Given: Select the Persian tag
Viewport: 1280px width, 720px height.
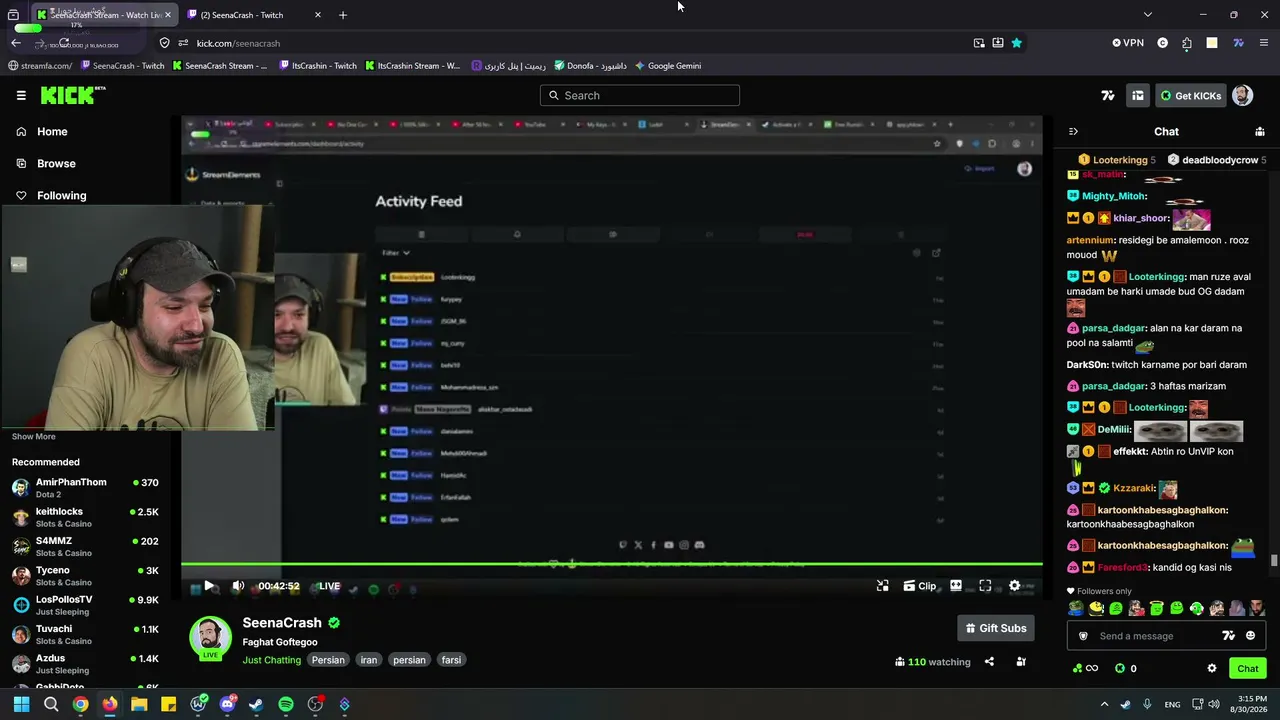Looking at the screenshot, I should point(328,660).
